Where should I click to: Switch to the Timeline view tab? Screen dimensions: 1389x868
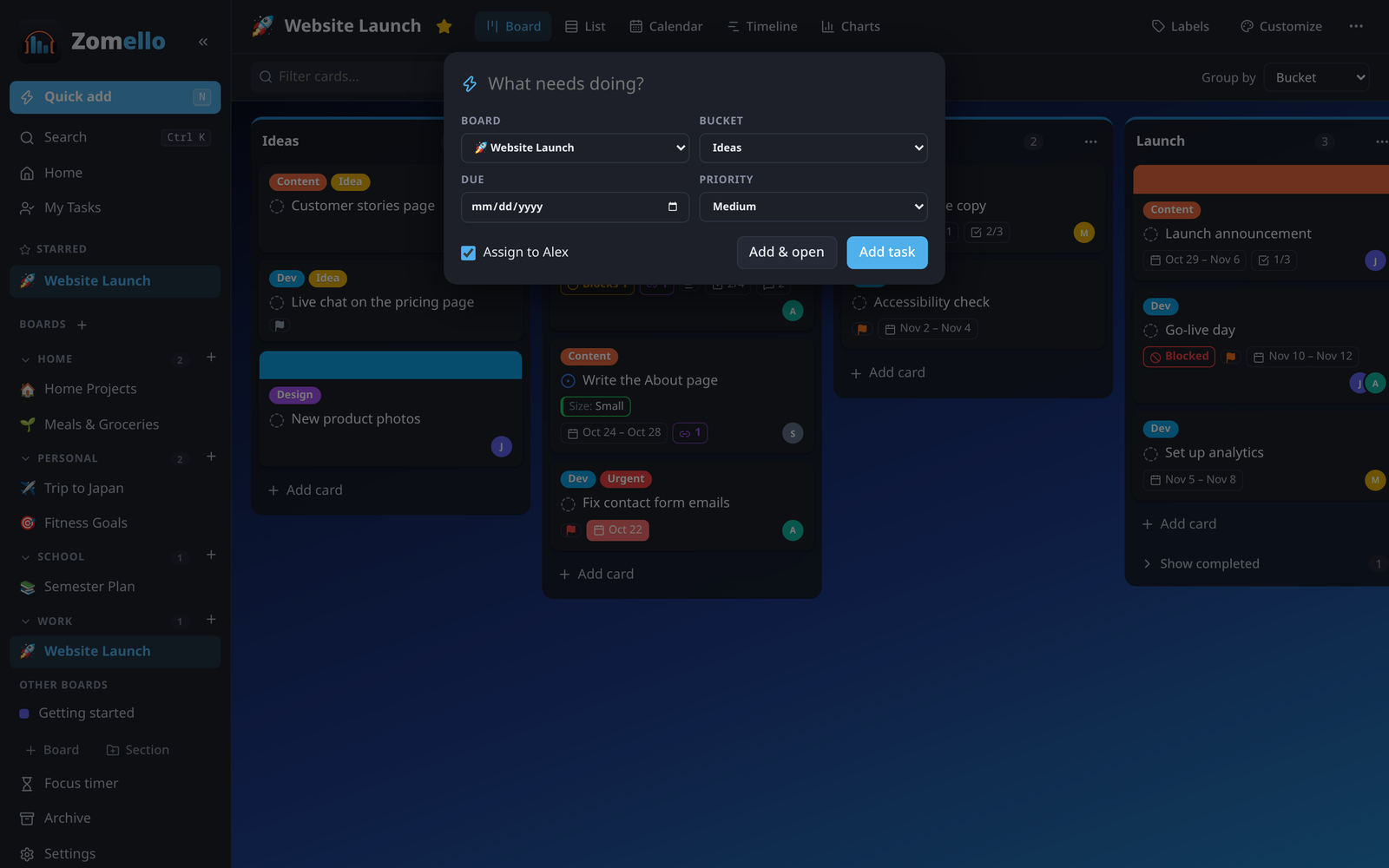762,26
